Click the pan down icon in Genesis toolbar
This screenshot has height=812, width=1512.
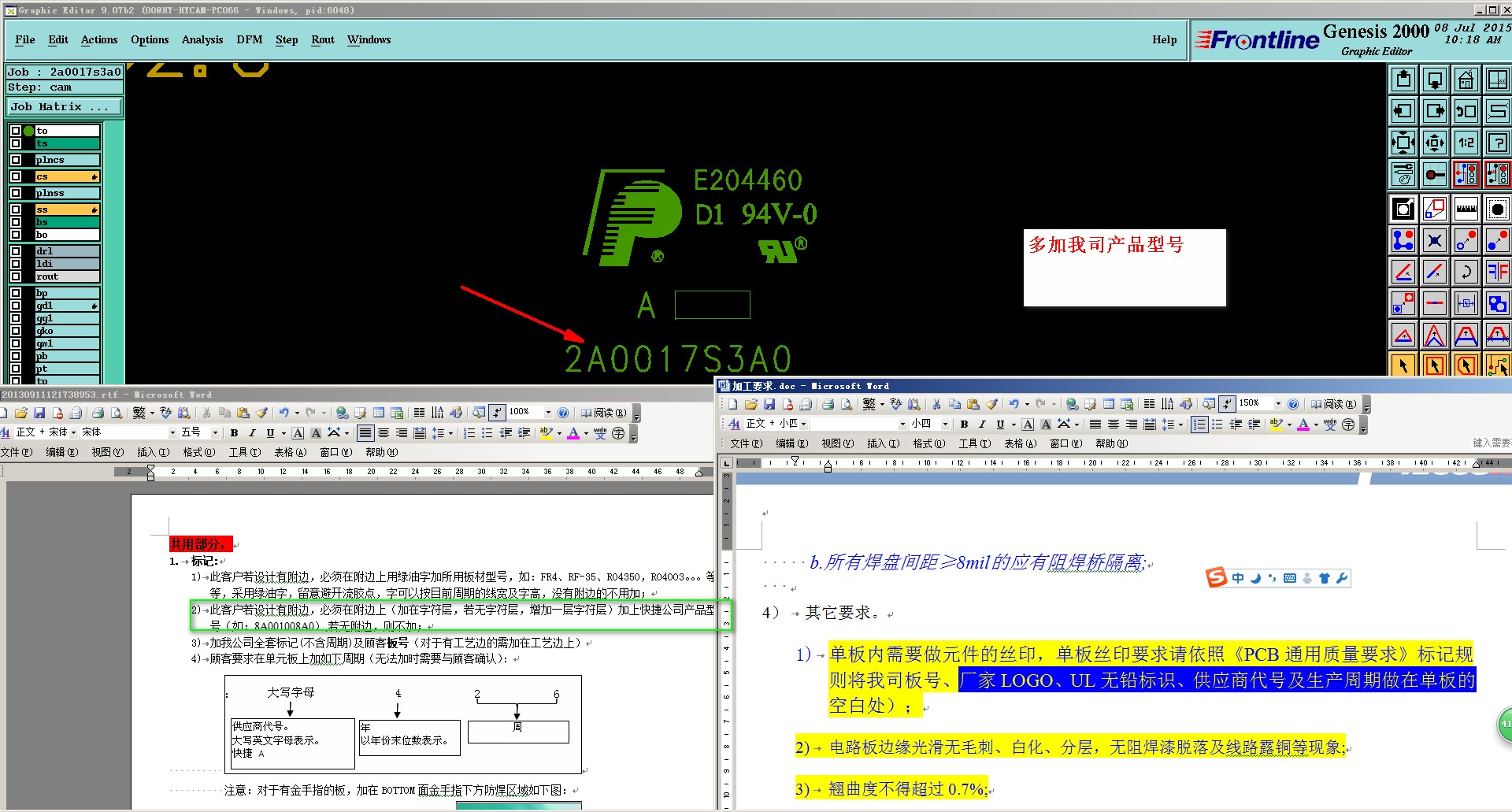1435,80
